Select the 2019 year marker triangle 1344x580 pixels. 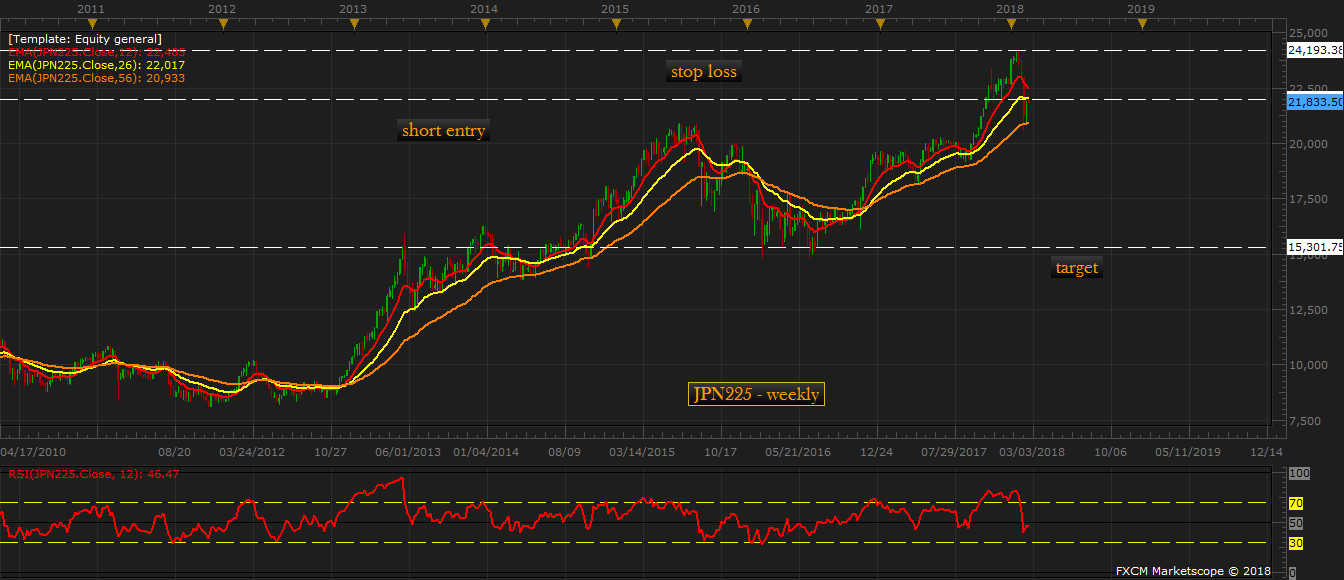(1140, 23)
